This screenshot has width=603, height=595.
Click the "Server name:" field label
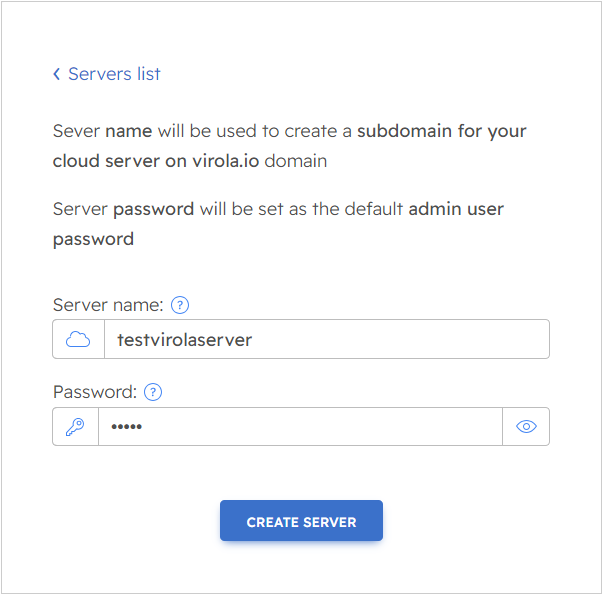click(109, 305)
